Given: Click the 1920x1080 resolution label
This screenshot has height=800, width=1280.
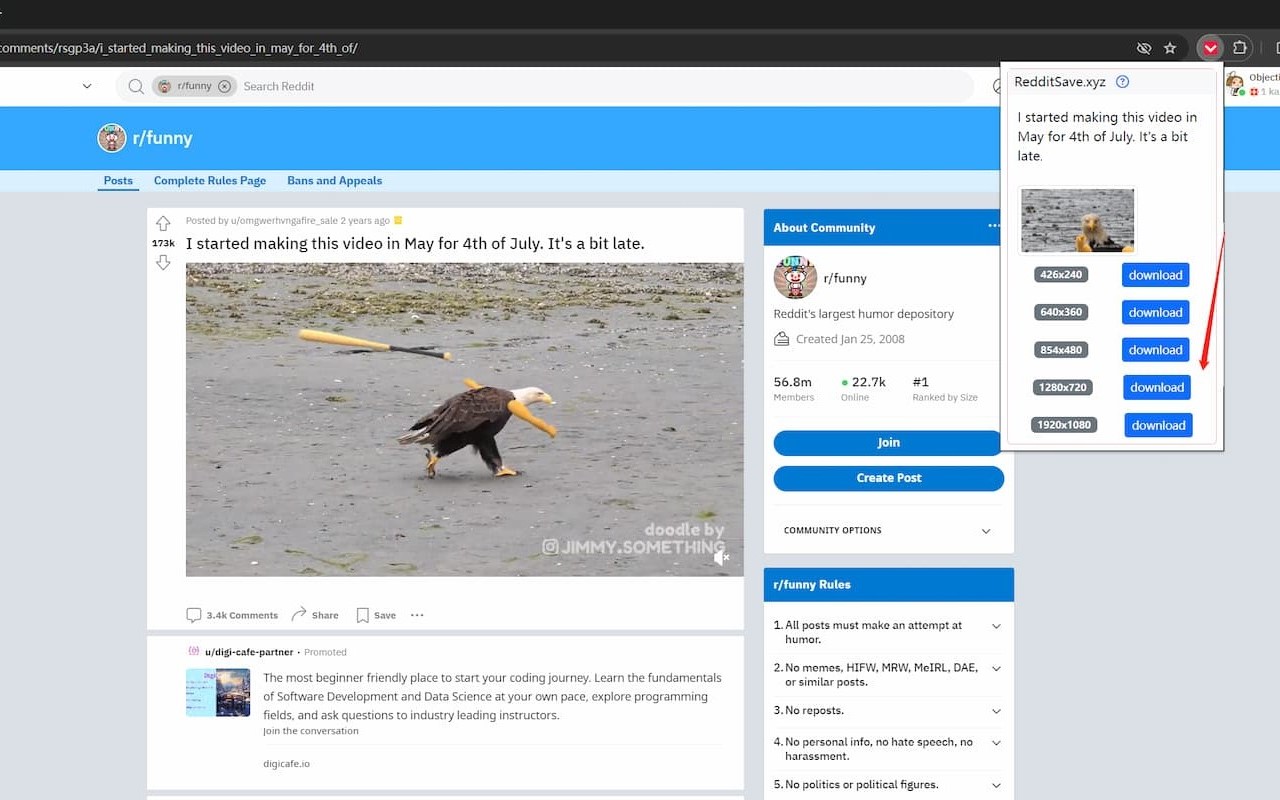Looking at the screenshot, I should pyautogui.click(x=1064, y=425).
